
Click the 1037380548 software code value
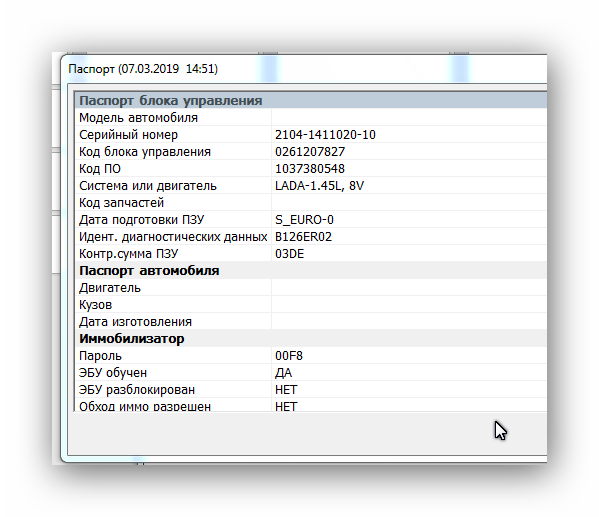click(x=310, y=169)
